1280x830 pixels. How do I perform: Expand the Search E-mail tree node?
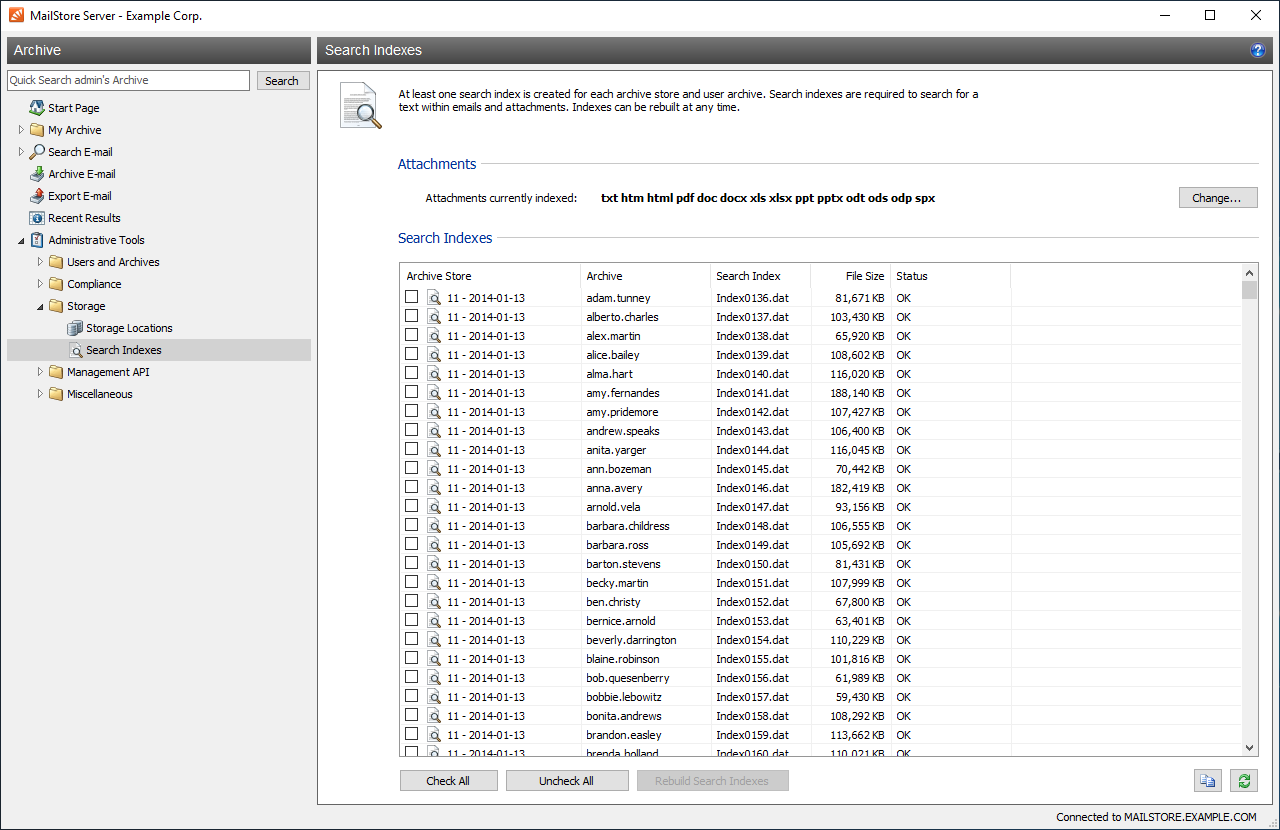[21, 152]
